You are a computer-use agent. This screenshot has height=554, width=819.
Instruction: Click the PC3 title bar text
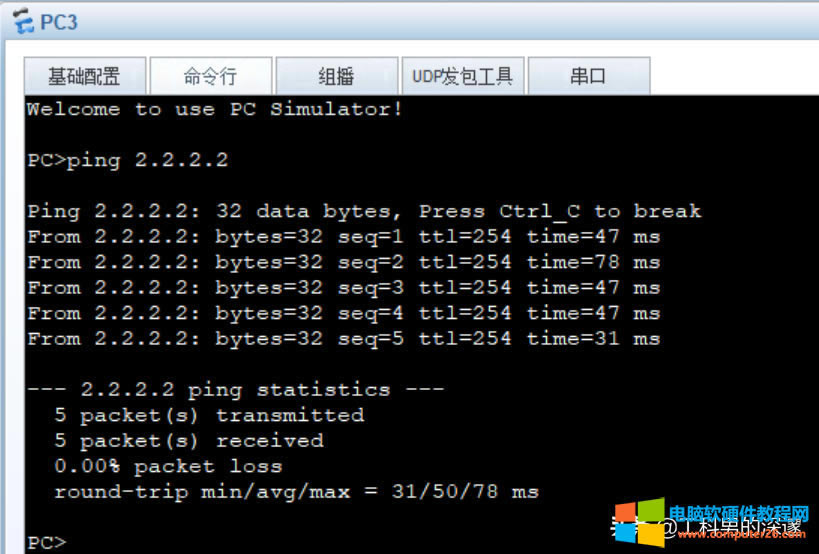(59, 21)
